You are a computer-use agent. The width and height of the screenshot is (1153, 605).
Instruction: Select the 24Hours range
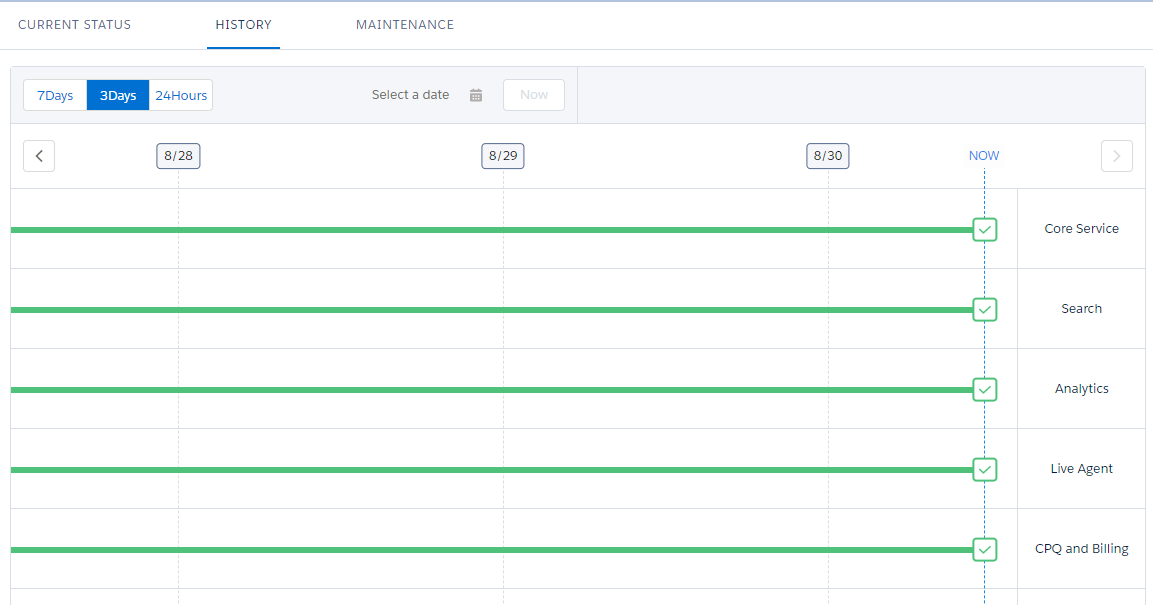point(181,95)
